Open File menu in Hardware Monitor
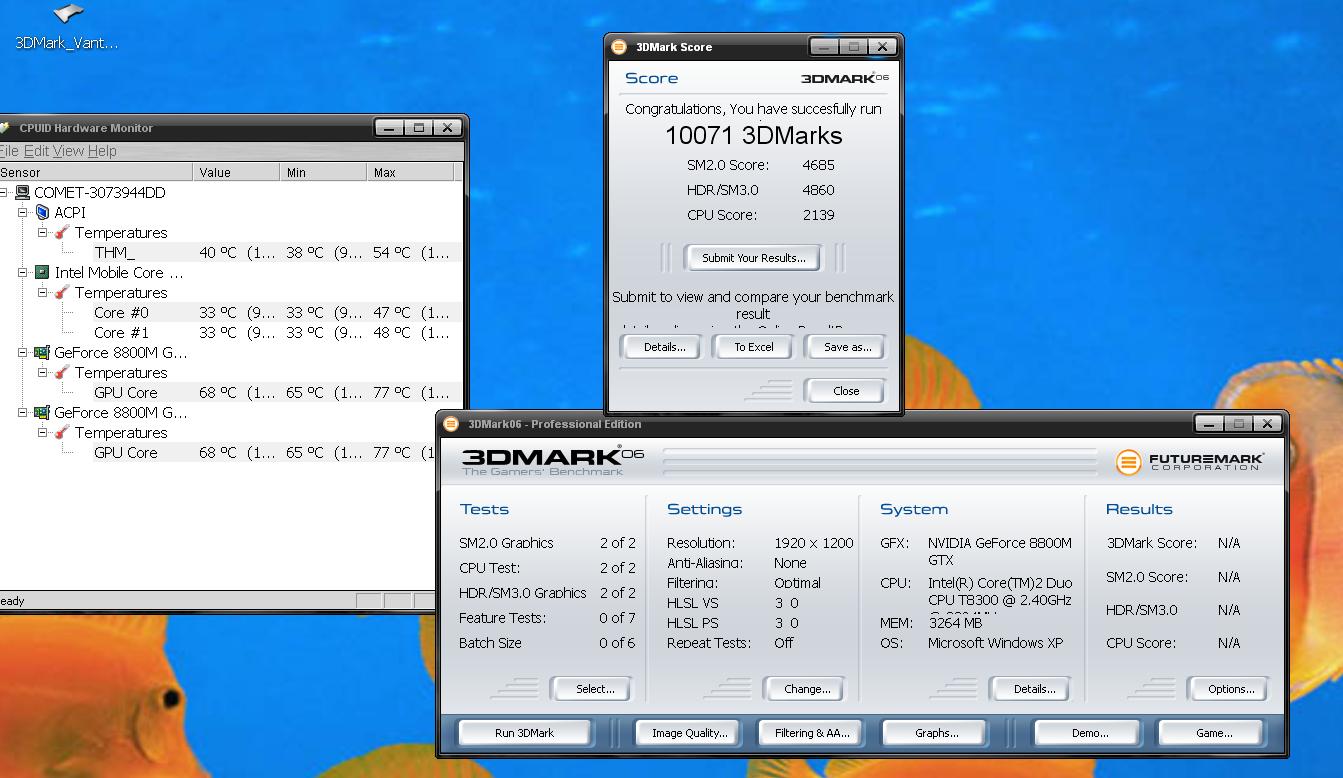1343x778 pixels. 9,151
